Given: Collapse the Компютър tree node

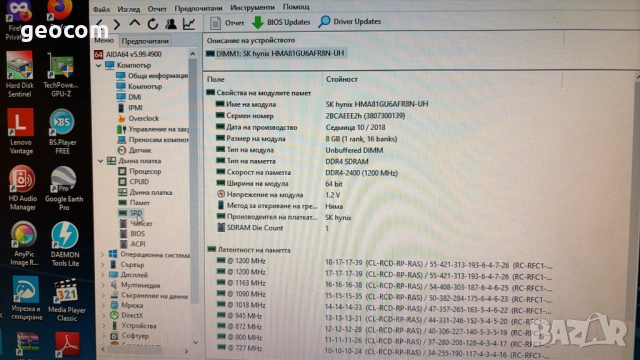Looking at the screenshot, I should (99, 65).
